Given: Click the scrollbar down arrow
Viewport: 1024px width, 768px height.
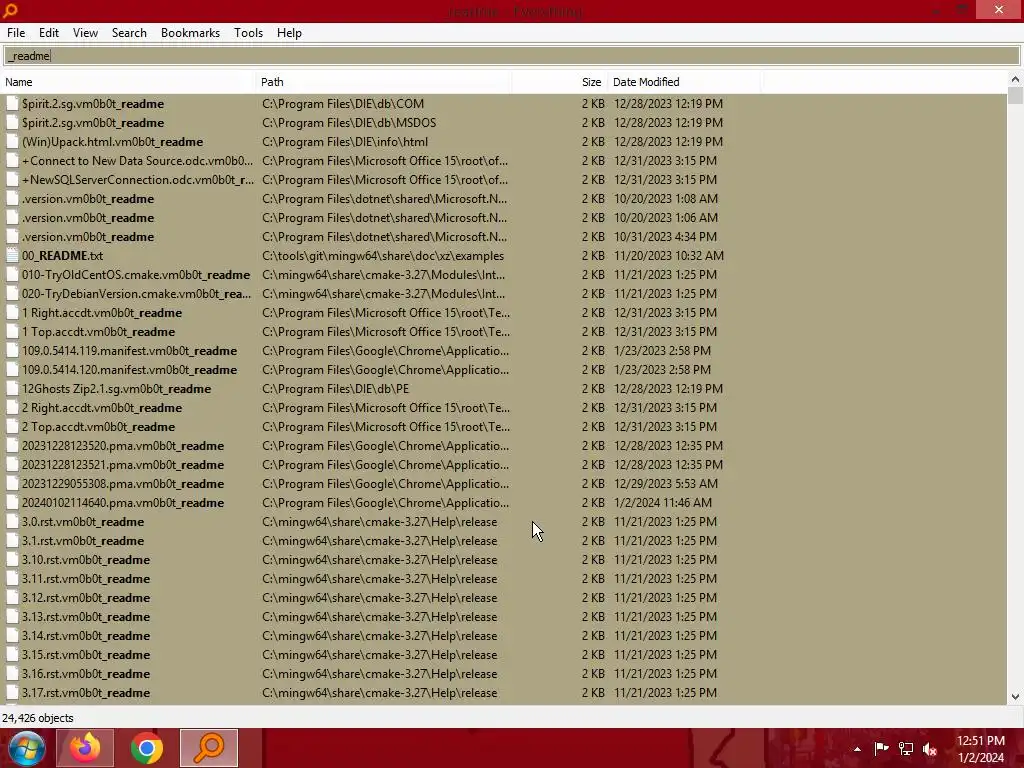Looking at the screenshot, I should [x=1015, y=697].
